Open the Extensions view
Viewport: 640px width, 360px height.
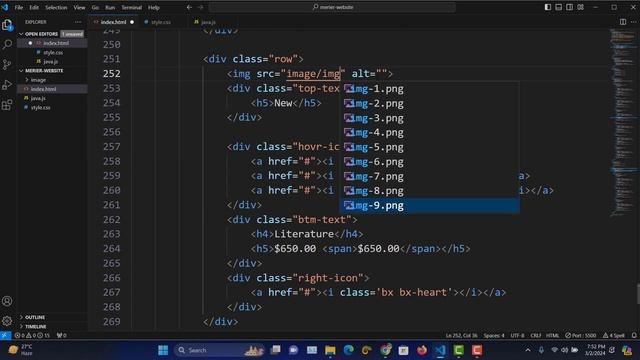(x=7, y=105)
